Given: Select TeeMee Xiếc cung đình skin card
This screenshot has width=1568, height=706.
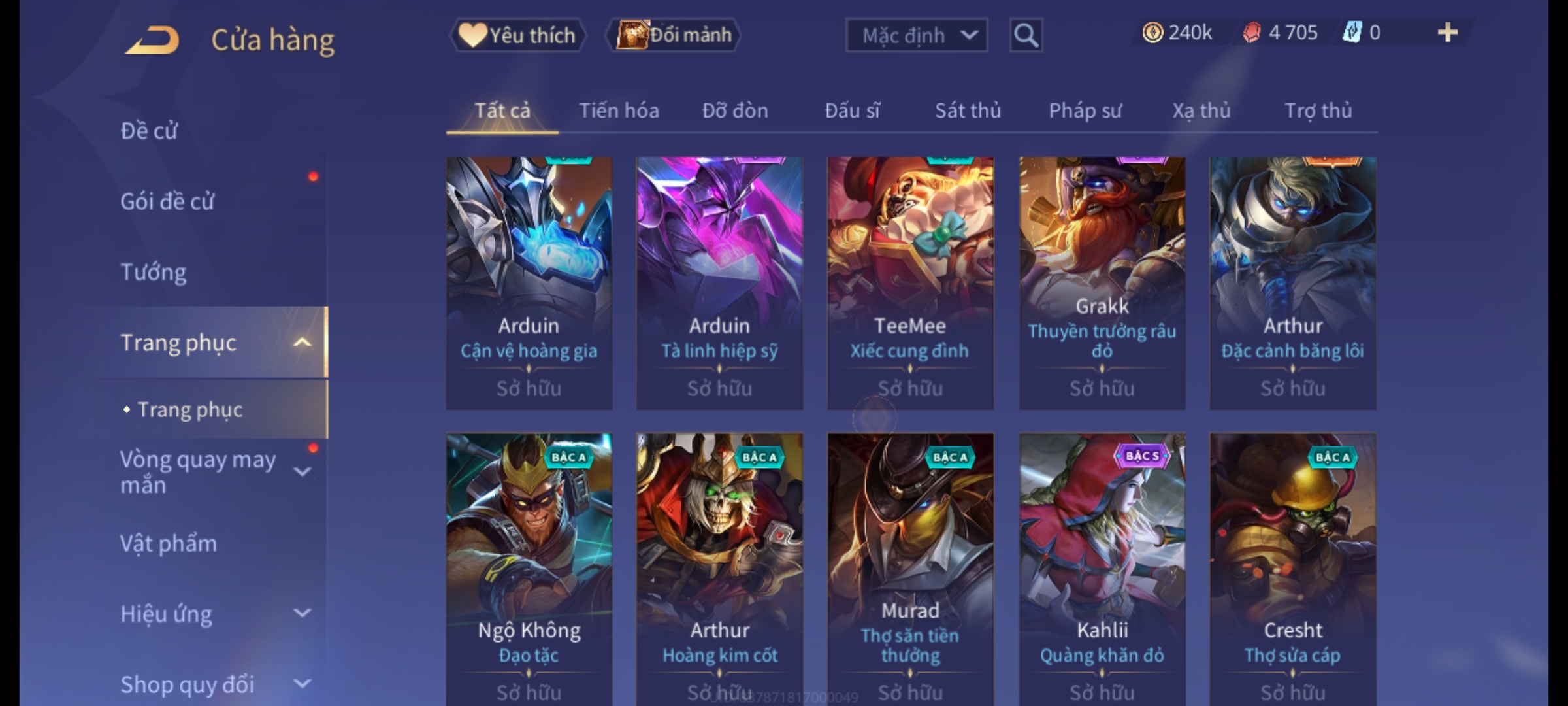Looking at the screenshot, I should click(910, 283).
